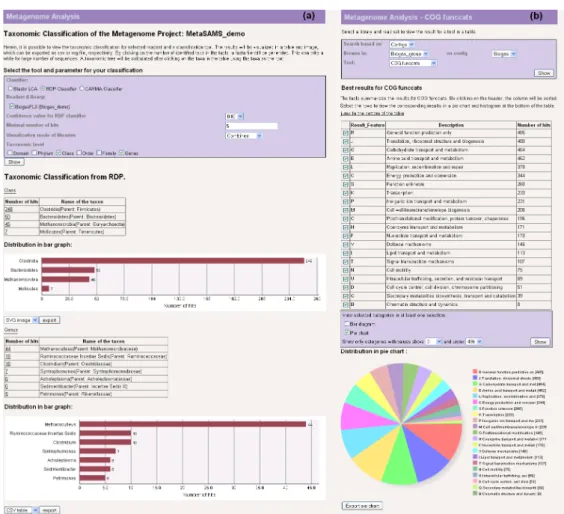This screenshot has height=514, width=564.
Task: Uncheck the Signal transduction mechanisms row checkbox
Action: tap(346, 262)
